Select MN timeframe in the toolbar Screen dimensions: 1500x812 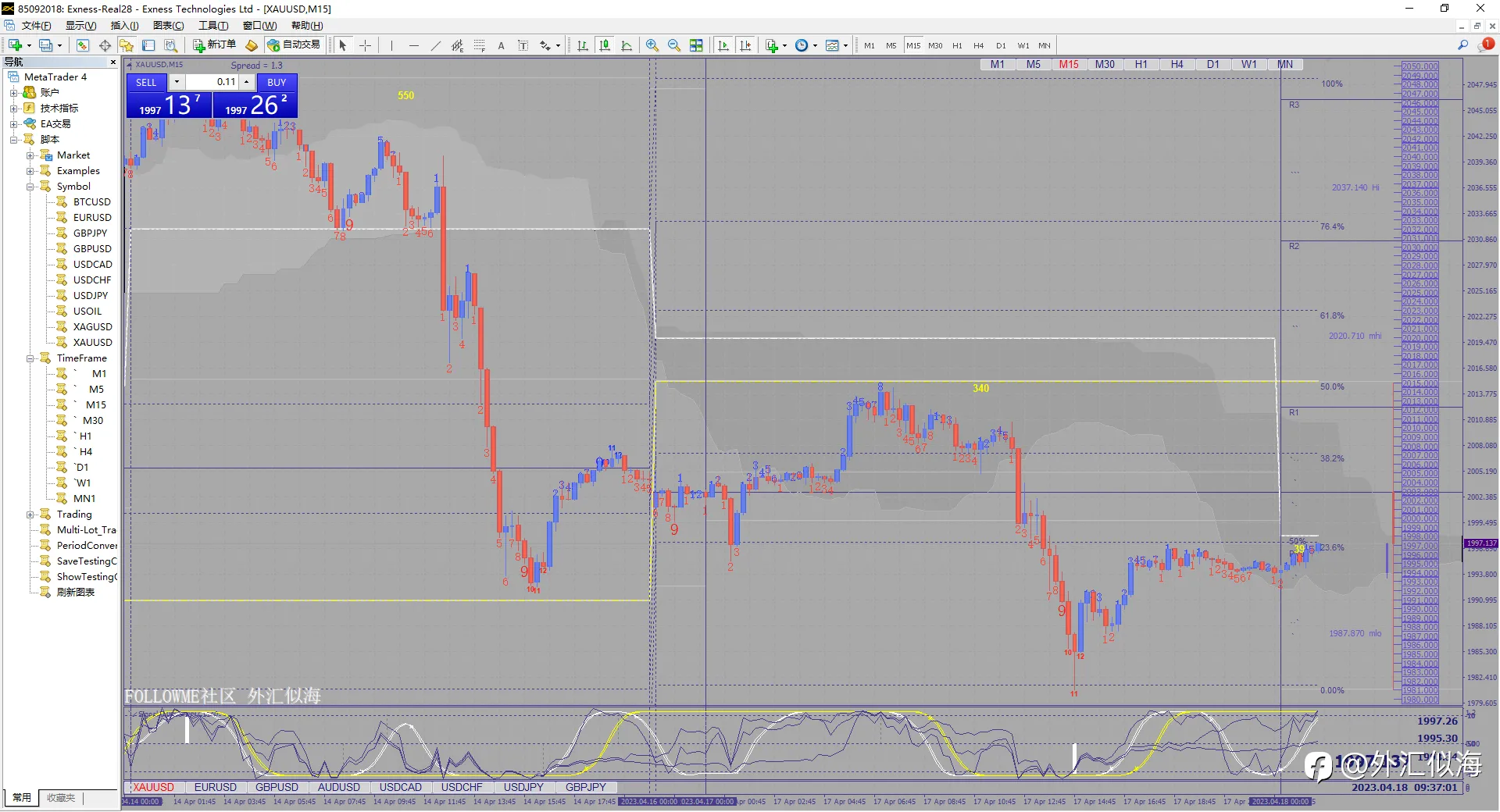(1045, 45)
